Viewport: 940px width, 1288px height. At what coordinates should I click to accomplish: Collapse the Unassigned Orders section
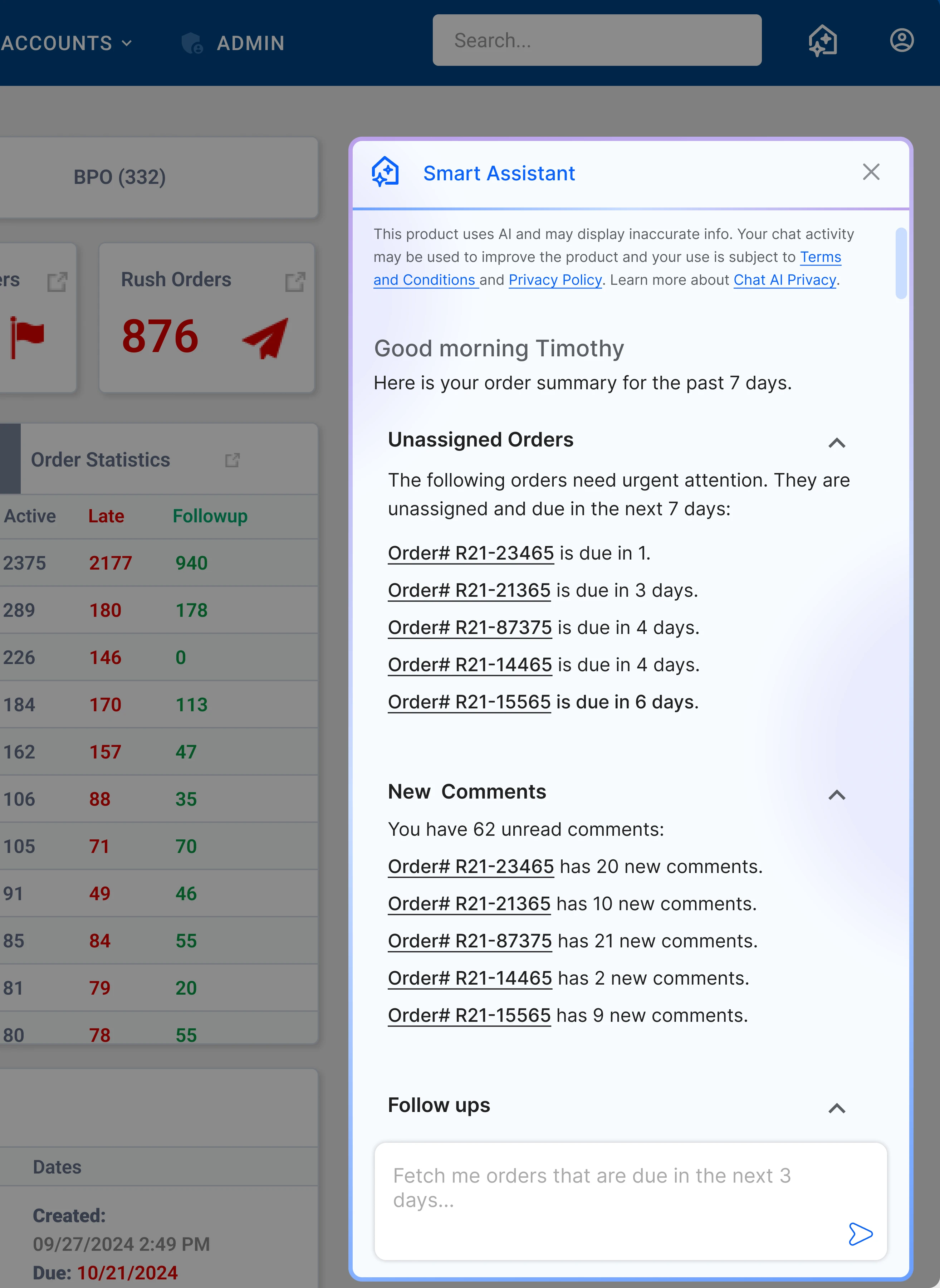pos(836,443)
